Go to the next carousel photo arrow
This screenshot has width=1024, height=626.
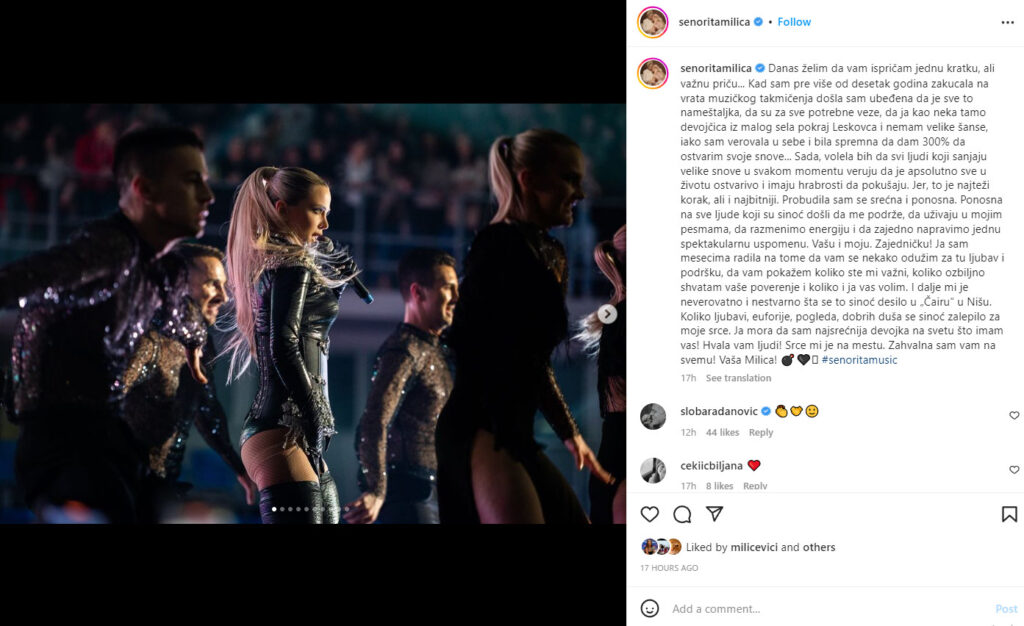(x=607, y=314)
